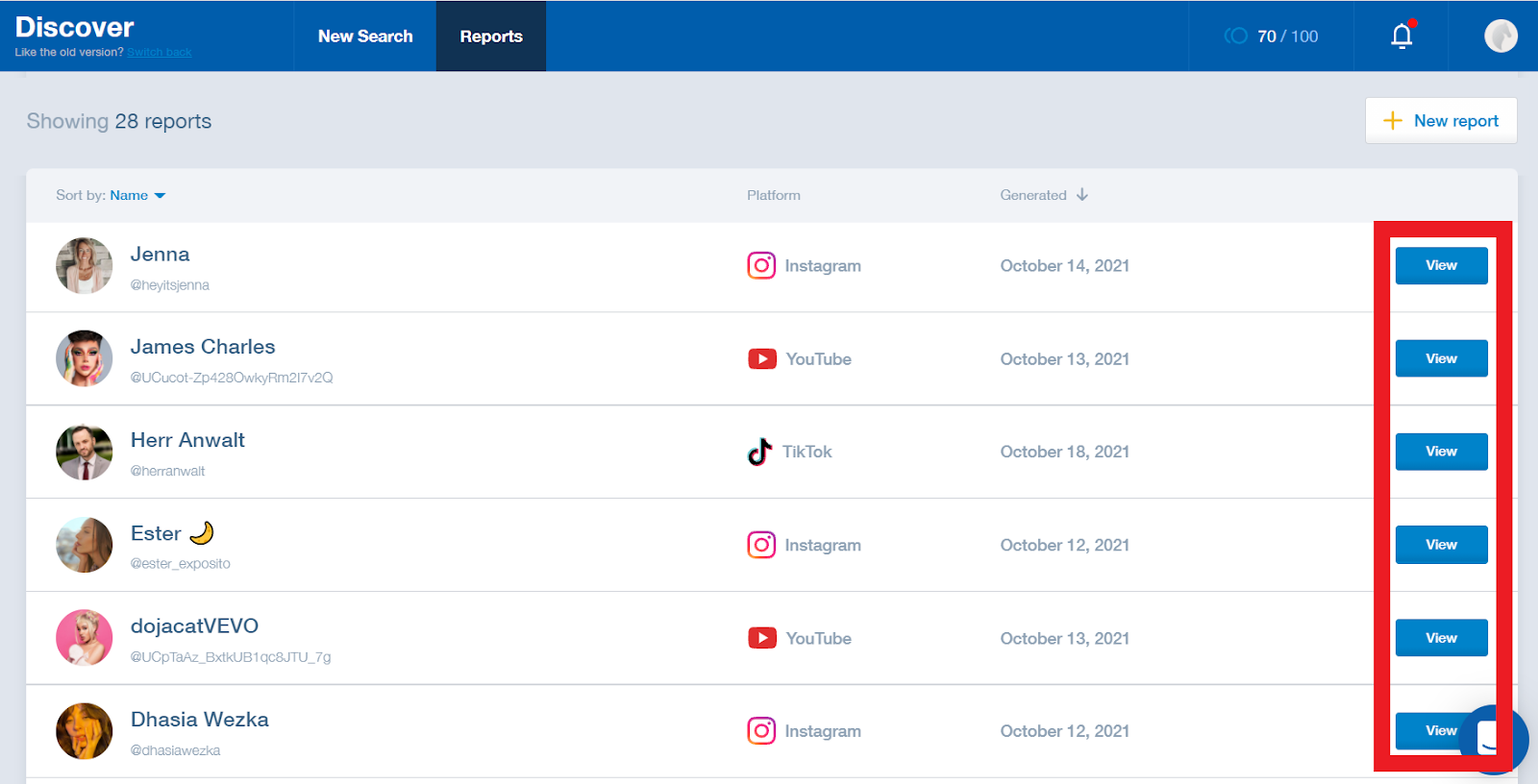Viewport: 1538px width, 784px height.
Task: Click dojacatVEVO profile picture
Action: click(x=85, y=638)
